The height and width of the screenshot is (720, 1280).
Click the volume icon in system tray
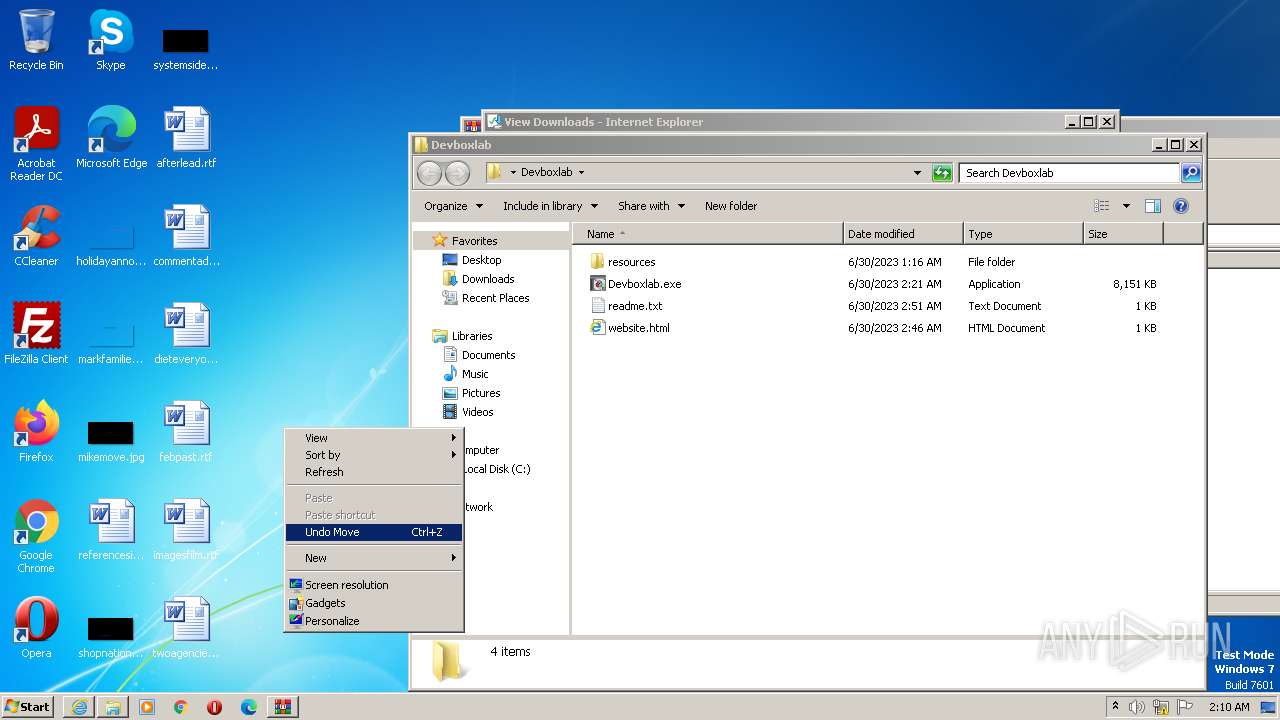(x=1137, y=707)
